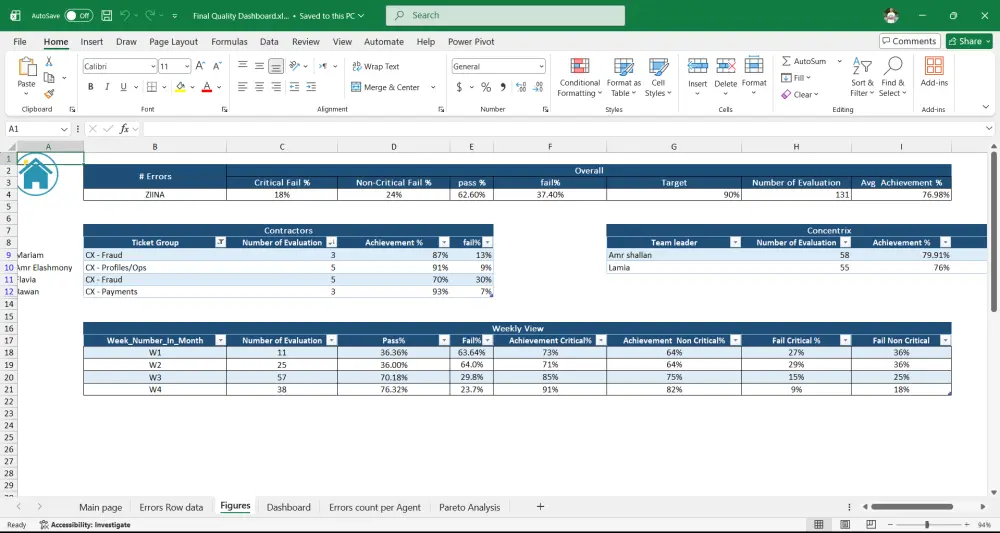Image resolution: width=1000 pixels, height=533 pixels.
Task: Open Sort & Filter menu
Action: coord(862,78)
